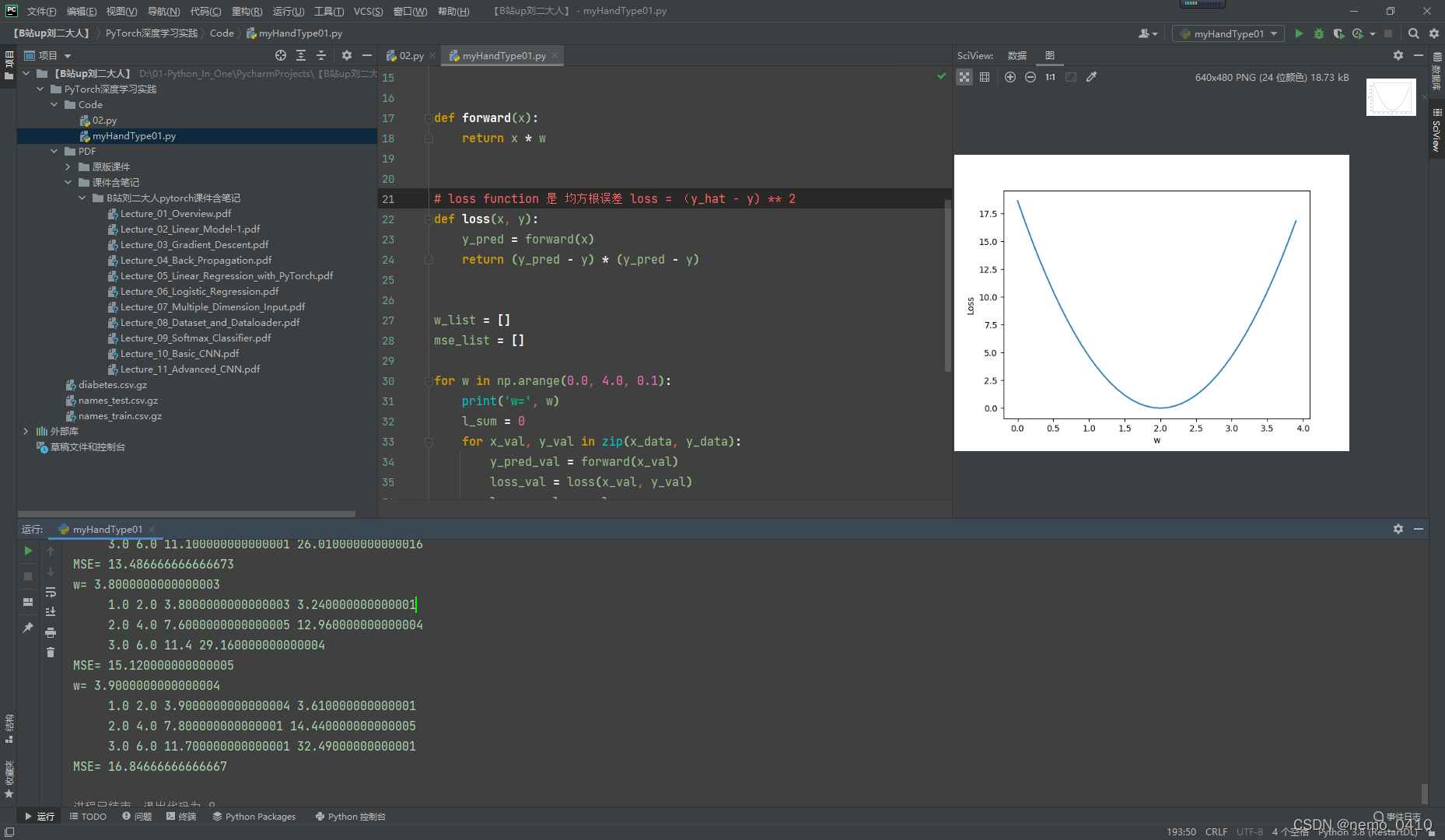Open the 终端 terminal tool window

pos(181,817)
